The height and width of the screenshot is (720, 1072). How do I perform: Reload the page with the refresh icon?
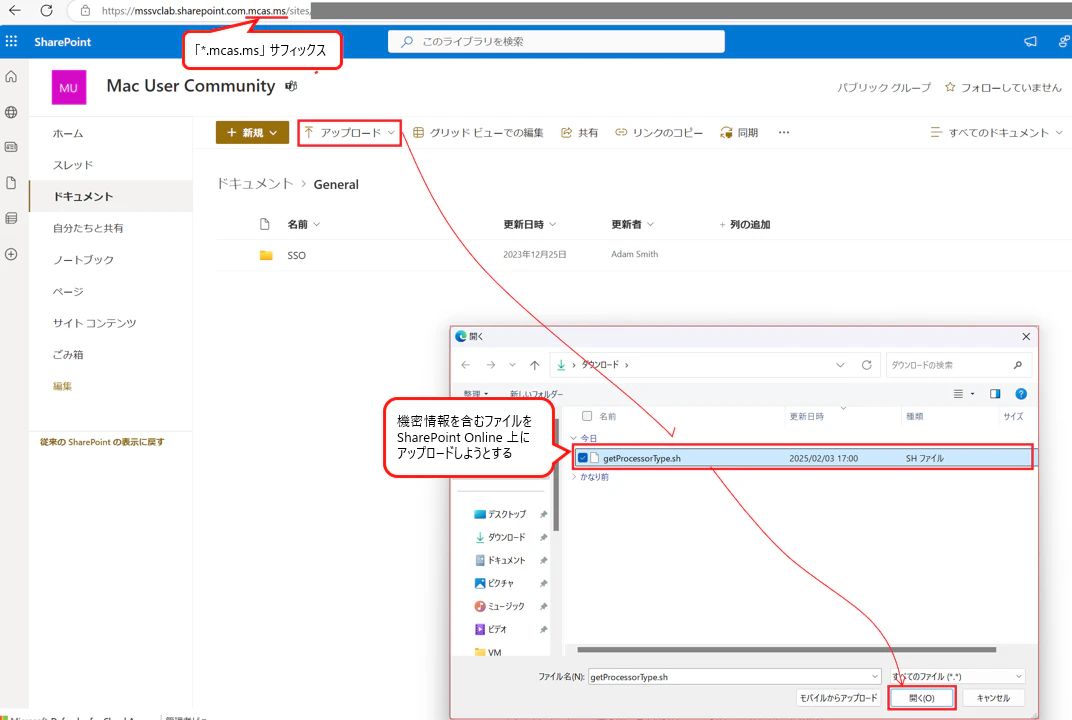click(46, 10)
